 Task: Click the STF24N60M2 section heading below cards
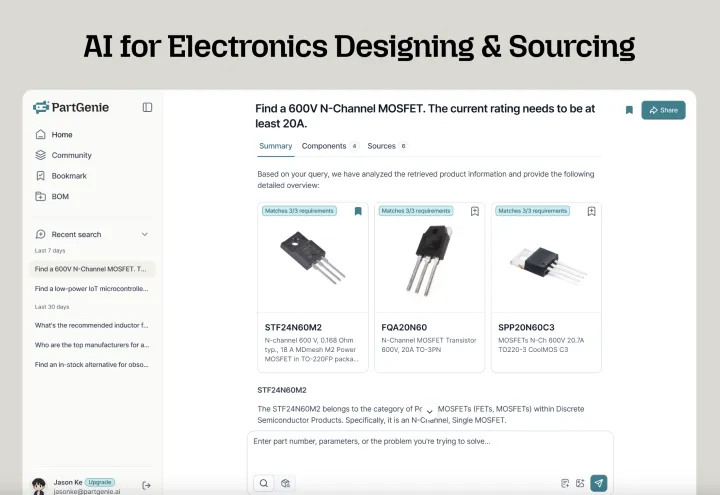(282, 390)
